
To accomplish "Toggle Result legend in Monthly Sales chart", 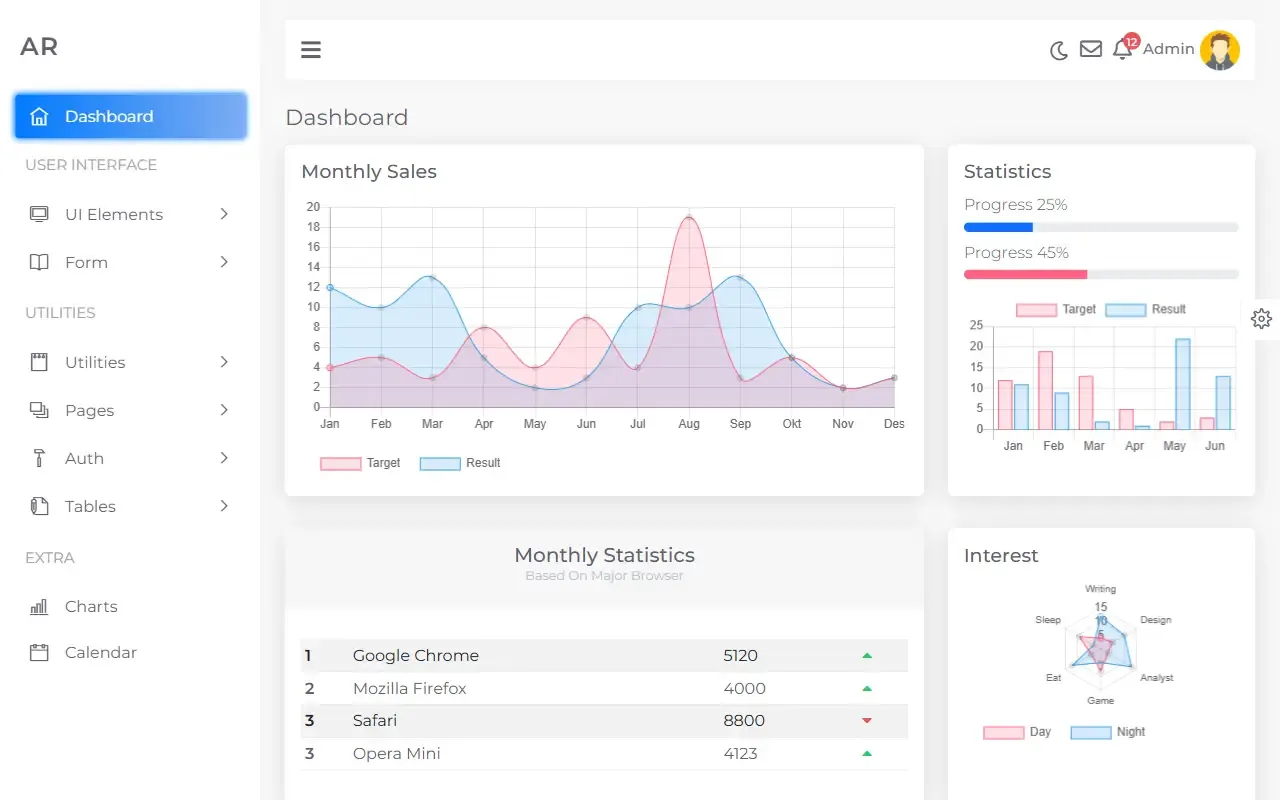I will (460, 463).
